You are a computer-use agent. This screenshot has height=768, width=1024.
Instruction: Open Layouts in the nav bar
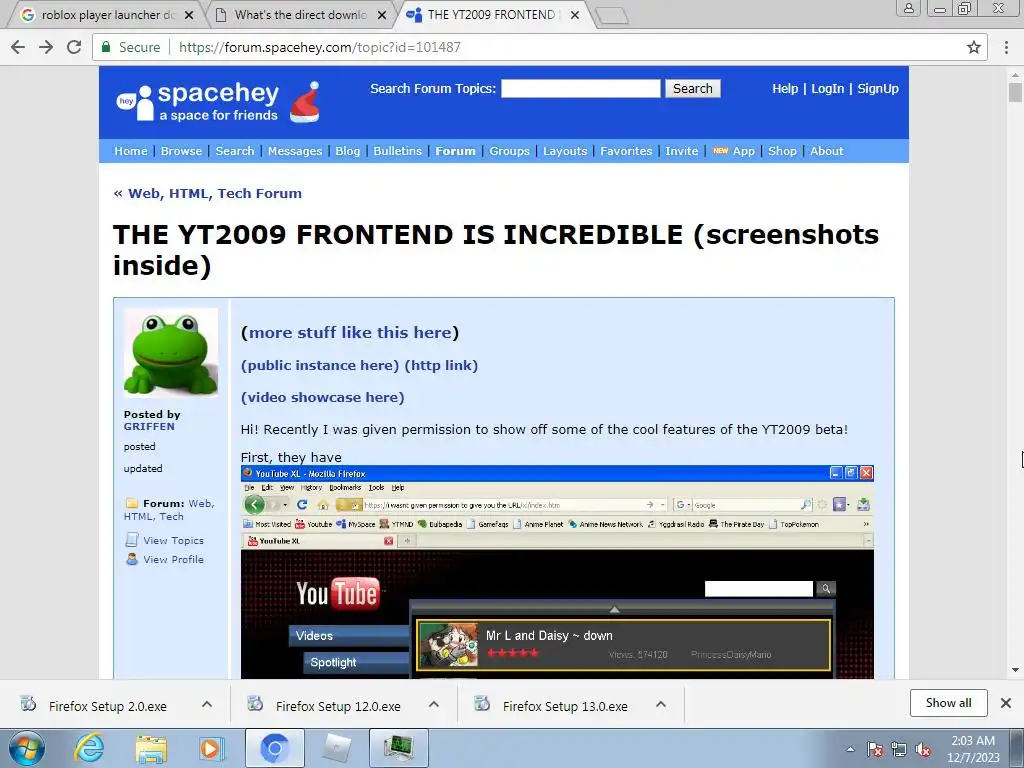(565, 151)
